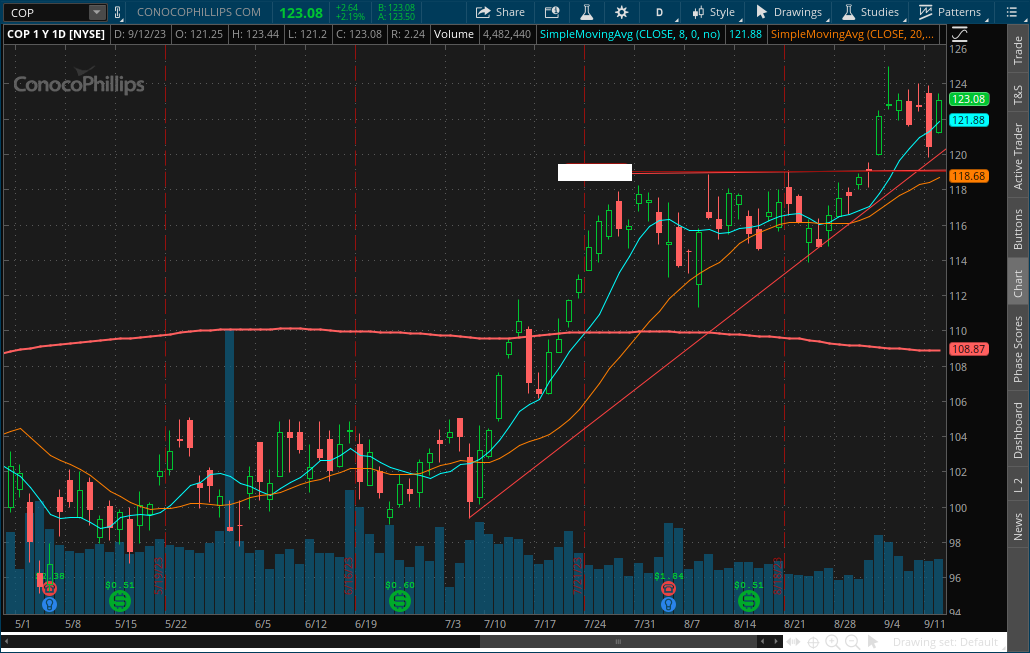This screenshot has width=1030, height=653.
Task: Click the red horizontal resistance line near 119
Action: 788,172
